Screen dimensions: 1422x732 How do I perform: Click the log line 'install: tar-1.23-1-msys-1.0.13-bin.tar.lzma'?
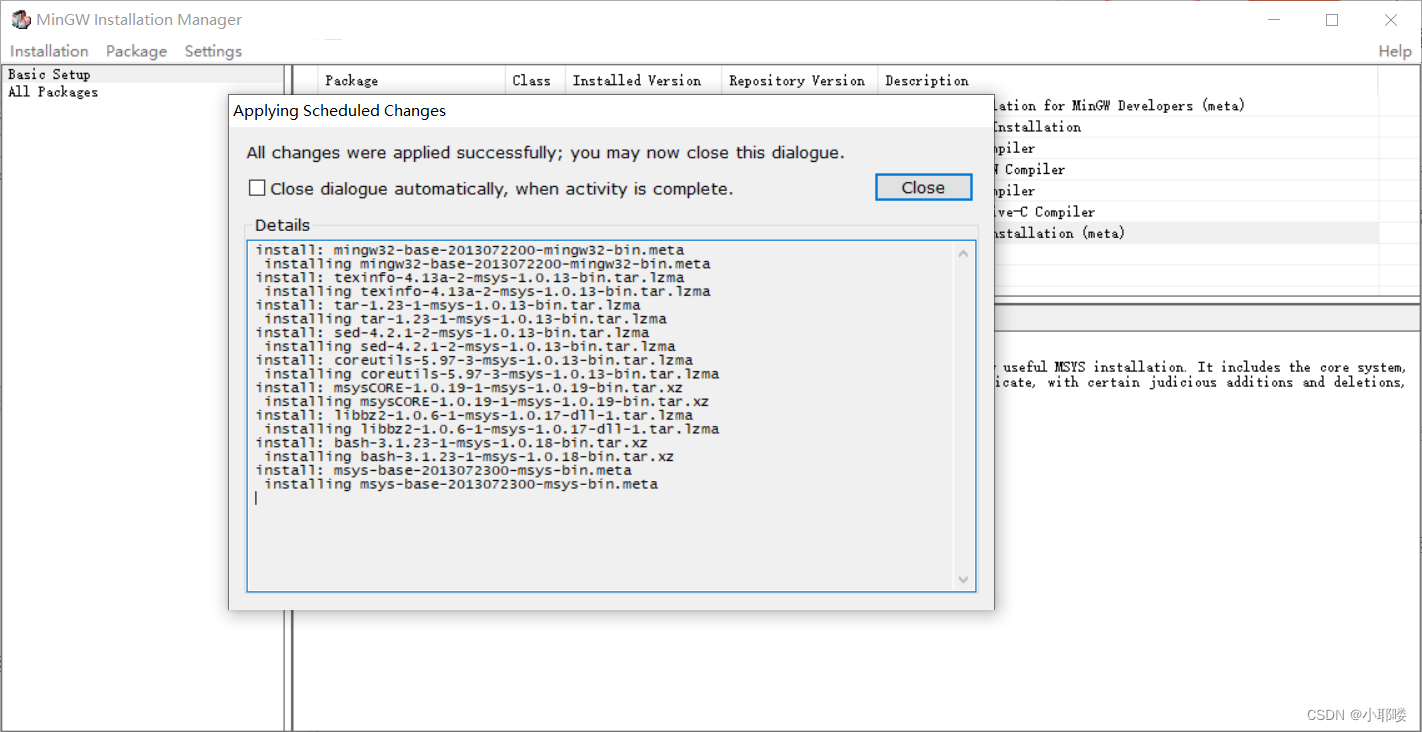tap(448, 305)
